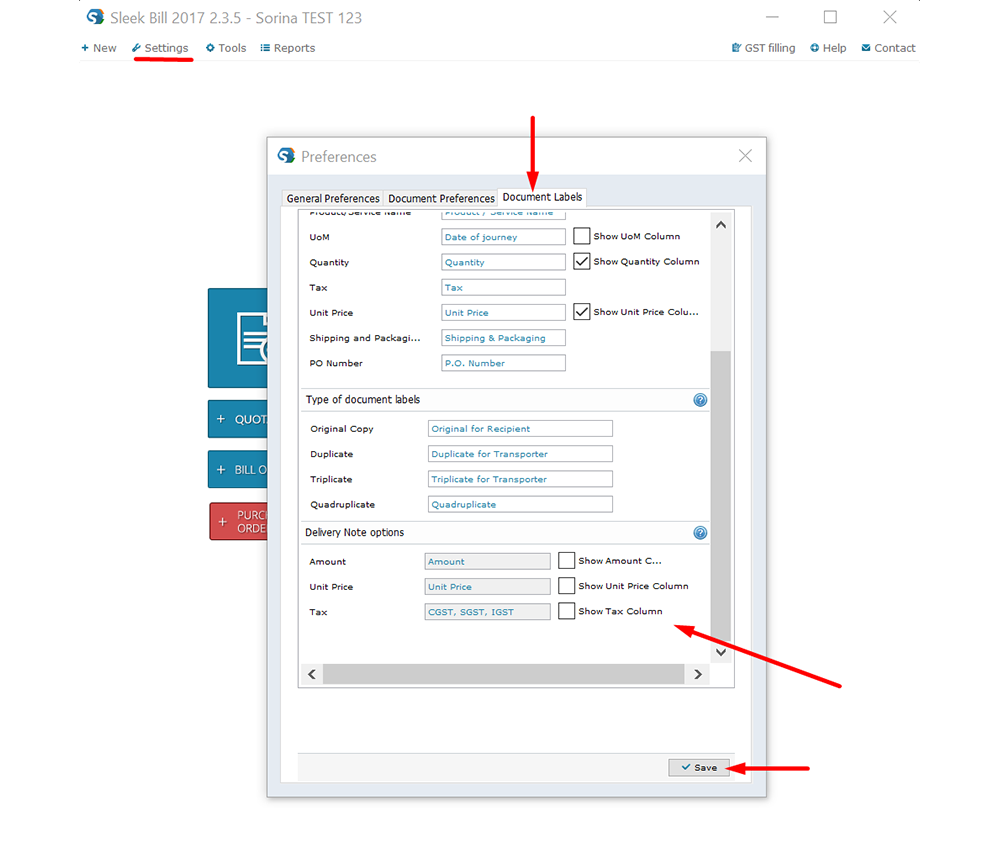Open help icon for Delivery Note options
The width and height of the screenshot is (1000, 855).
tap(700, 533)
